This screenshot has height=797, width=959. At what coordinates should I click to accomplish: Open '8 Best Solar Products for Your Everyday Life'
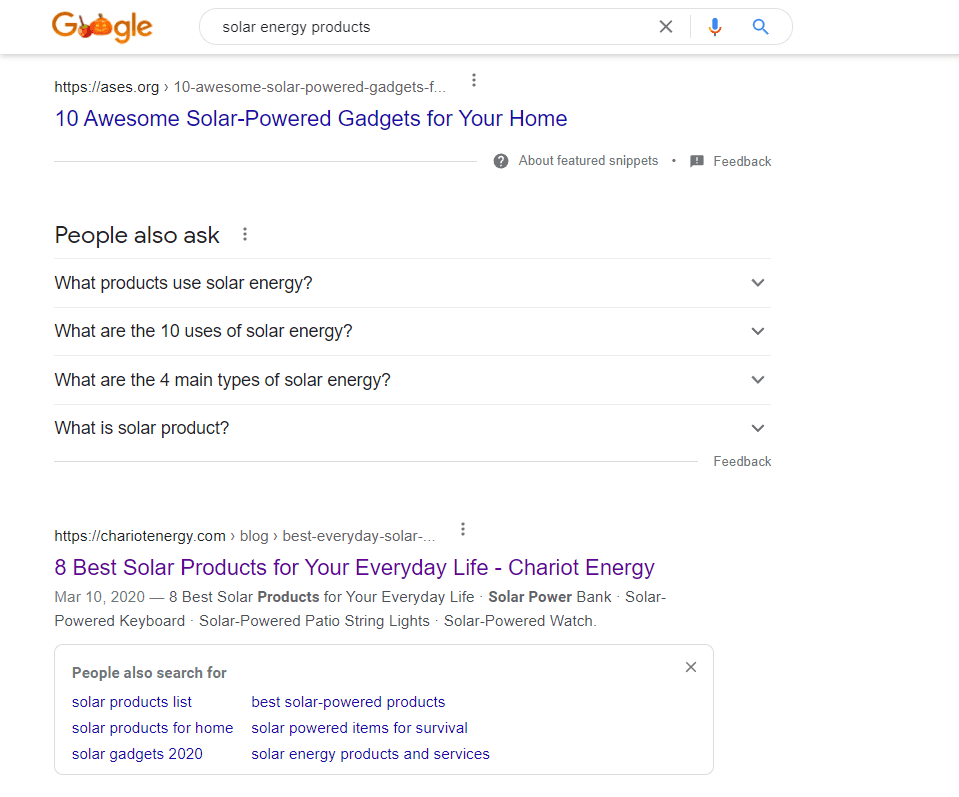point(354,567)
